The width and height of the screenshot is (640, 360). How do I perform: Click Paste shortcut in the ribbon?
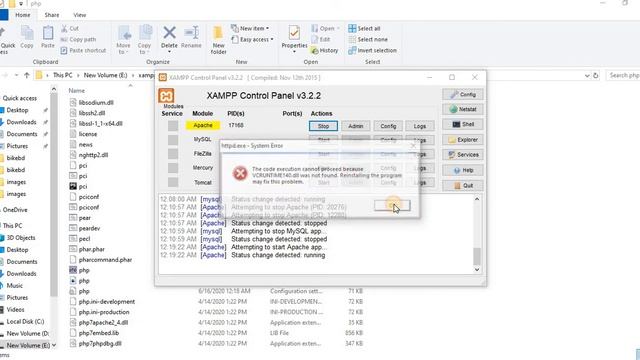[83, 51]
